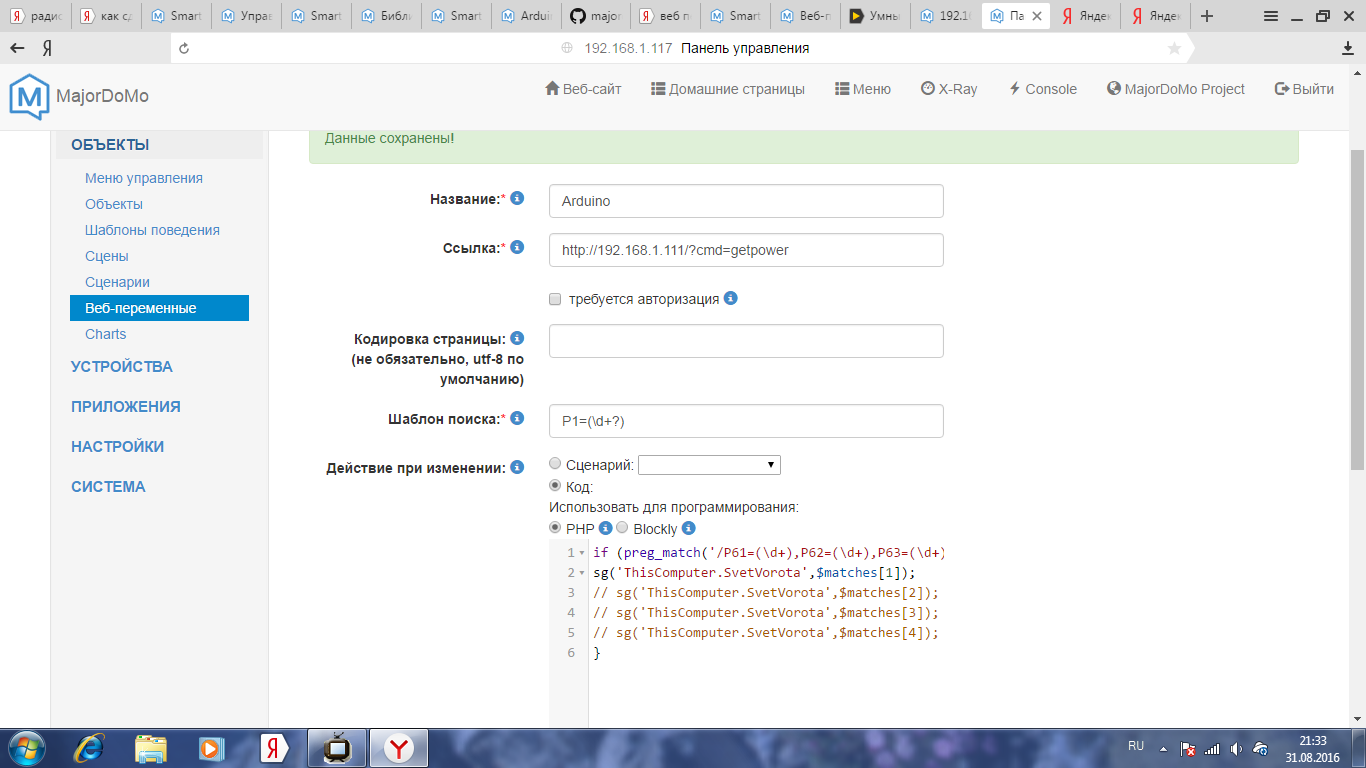This screenshot has width=1366, height=768.
Task: Open Сценарии sidebar link
Action: coord(117,282)
